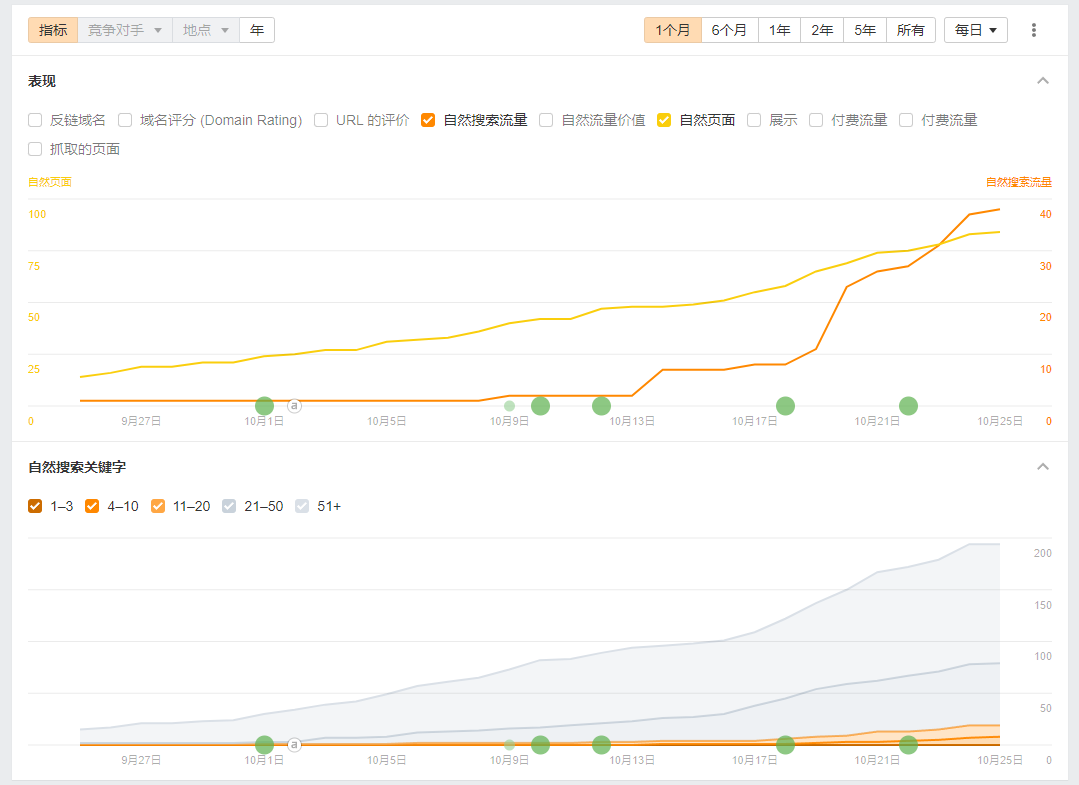Enable the 反链域名 checkbox

(35, 120)
